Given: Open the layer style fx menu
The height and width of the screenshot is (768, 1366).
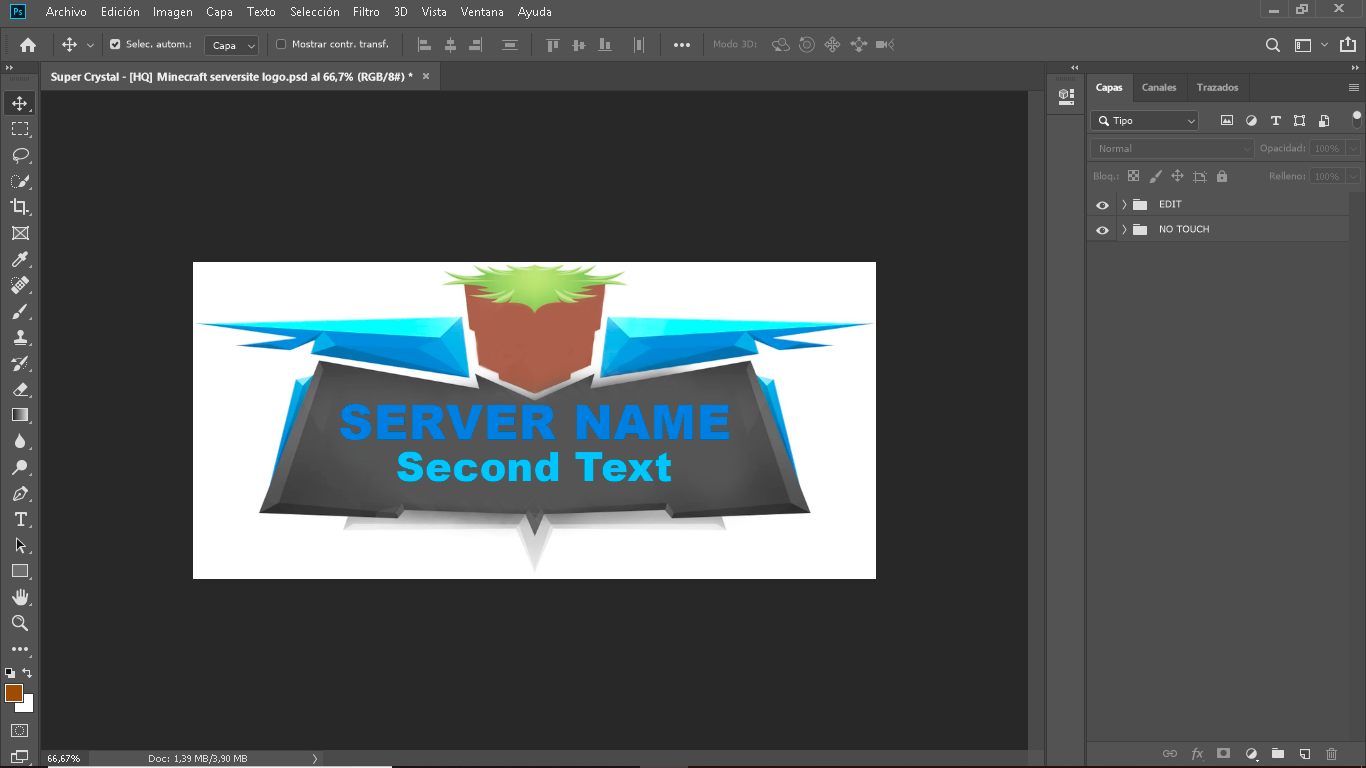Looking at the screenshot, I should (x=1196, y=754).
